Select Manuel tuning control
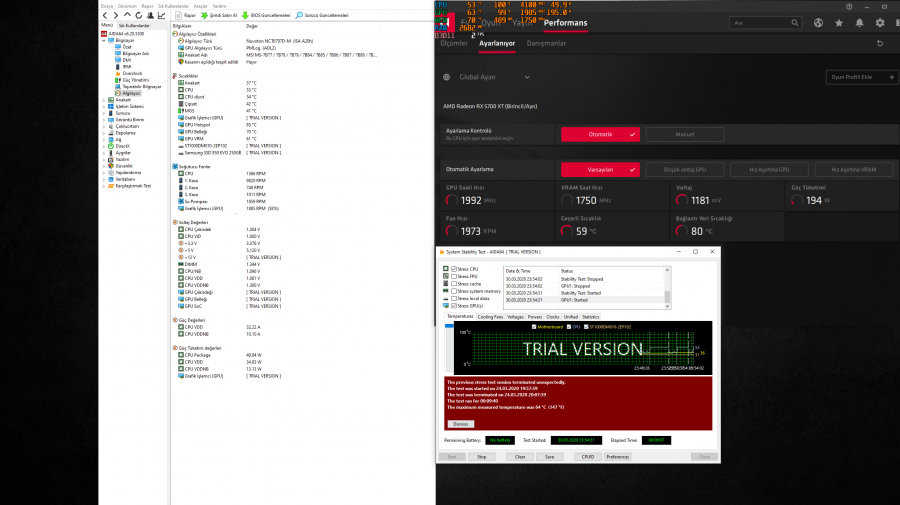 point(685,134)
